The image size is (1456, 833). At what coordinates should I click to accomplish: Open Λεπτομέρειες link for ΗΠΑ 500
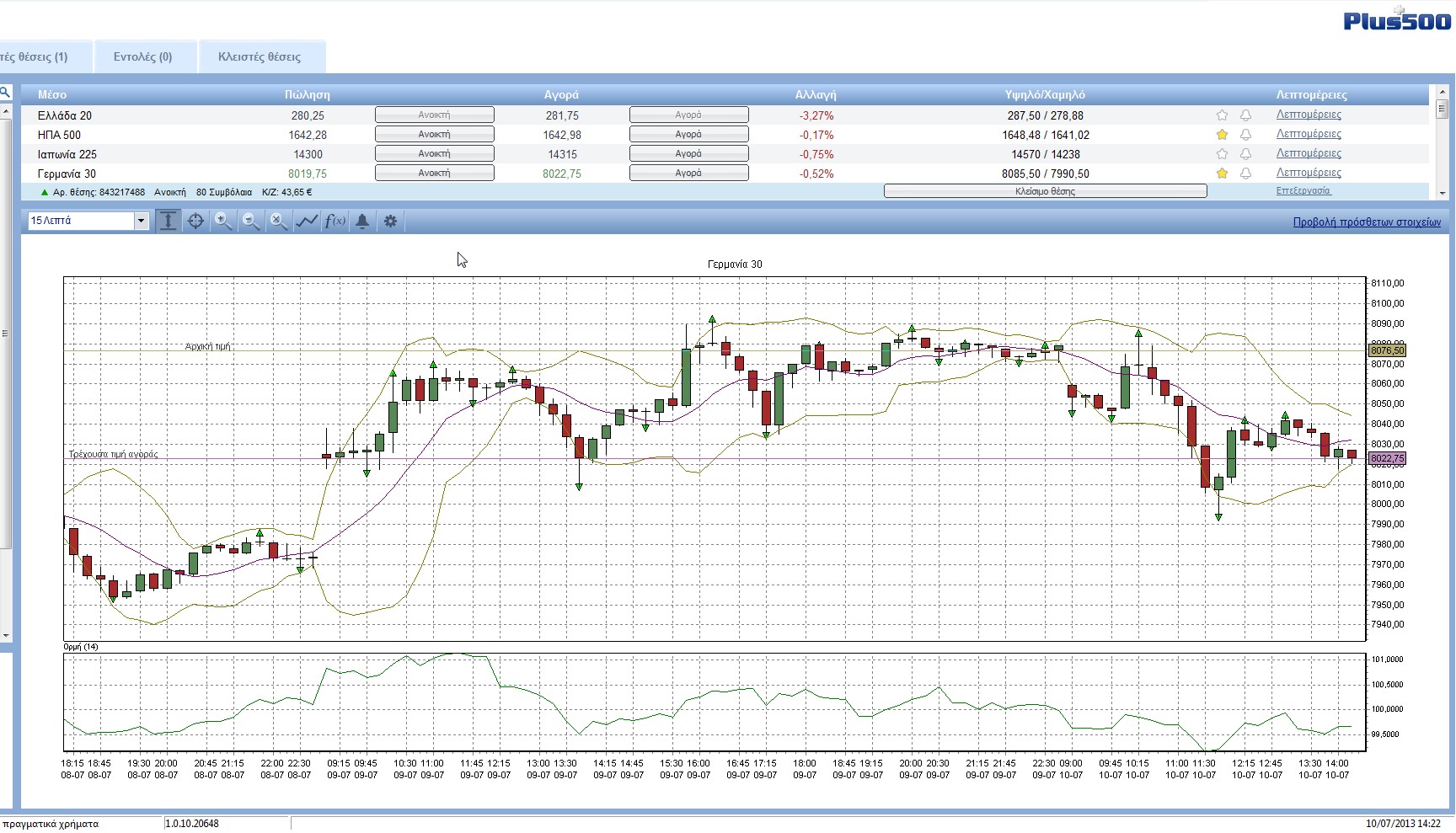coord(1309,134)
